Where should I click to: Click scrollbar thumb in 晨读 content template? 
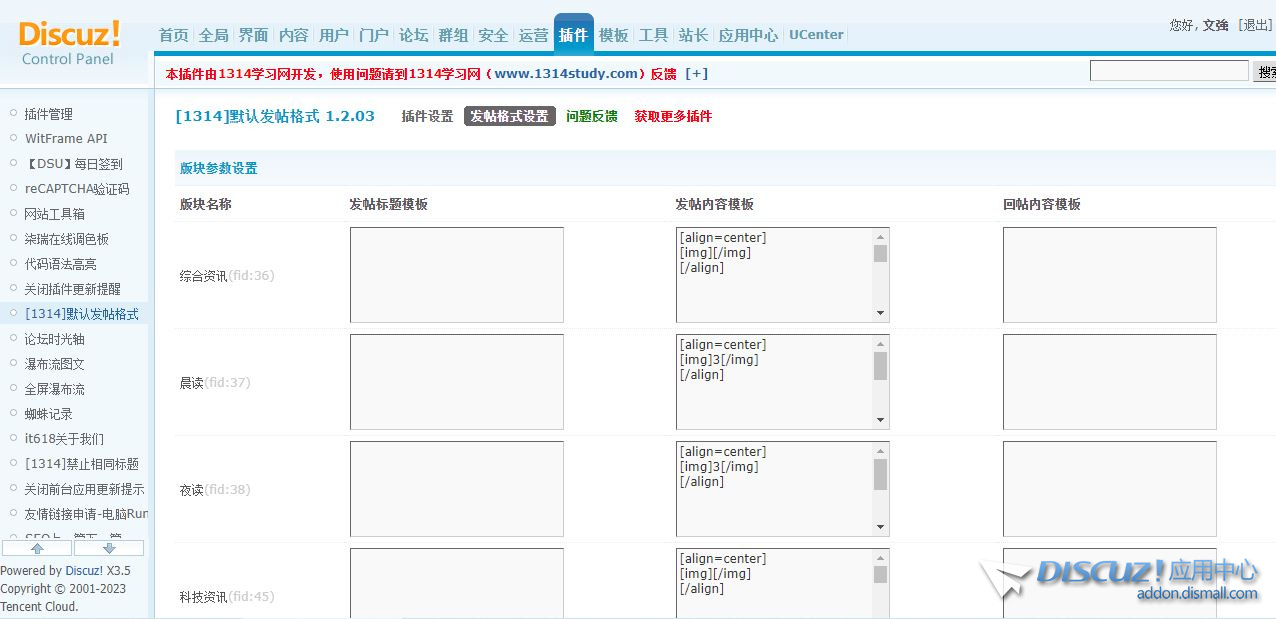(880, 365)
